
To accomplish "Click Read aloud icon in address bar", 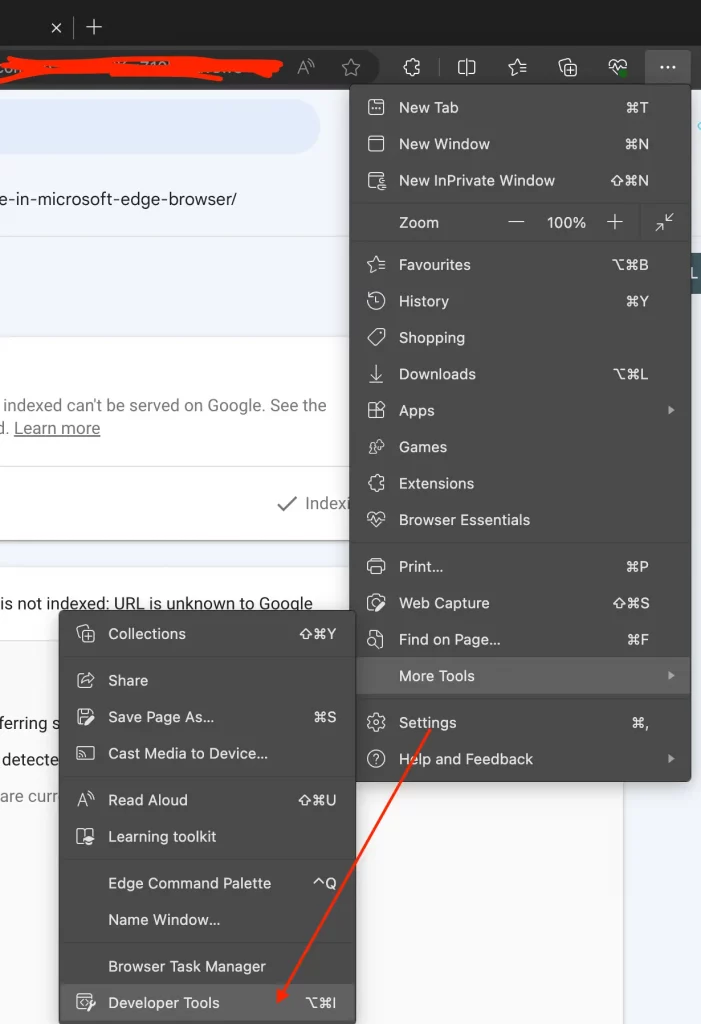I will point(306,67).
